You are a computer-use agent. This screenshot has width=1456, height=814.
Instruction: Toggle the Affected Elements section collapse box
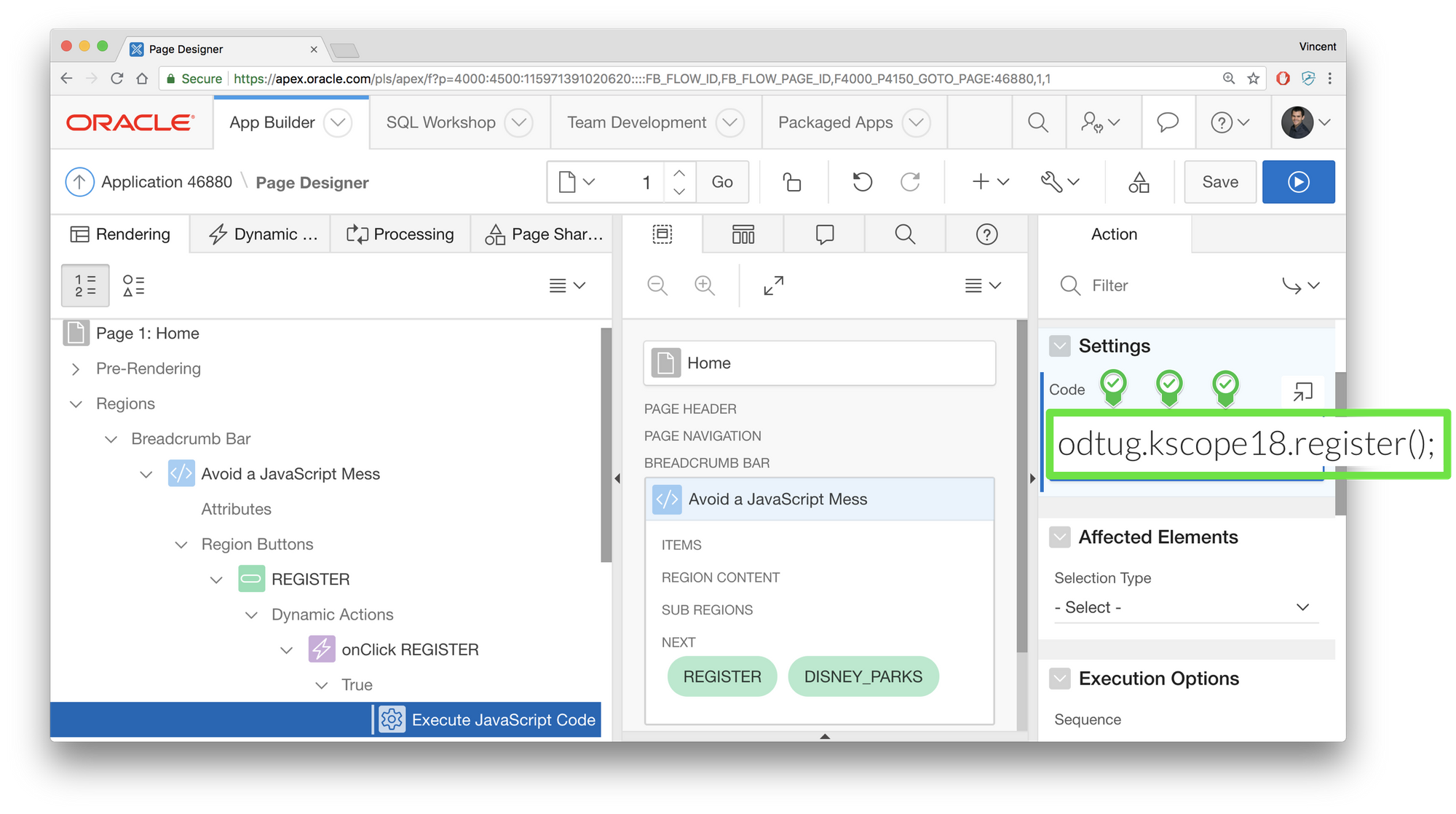click(1060, 537)
